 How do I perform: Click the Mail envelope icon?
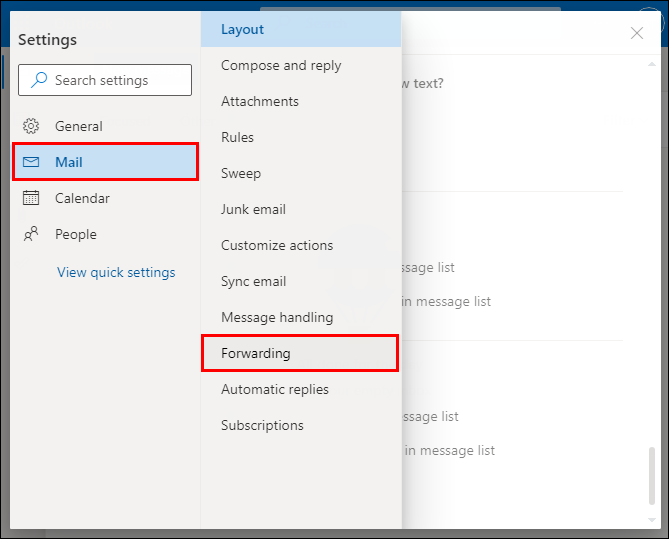(x=32, y=162)
